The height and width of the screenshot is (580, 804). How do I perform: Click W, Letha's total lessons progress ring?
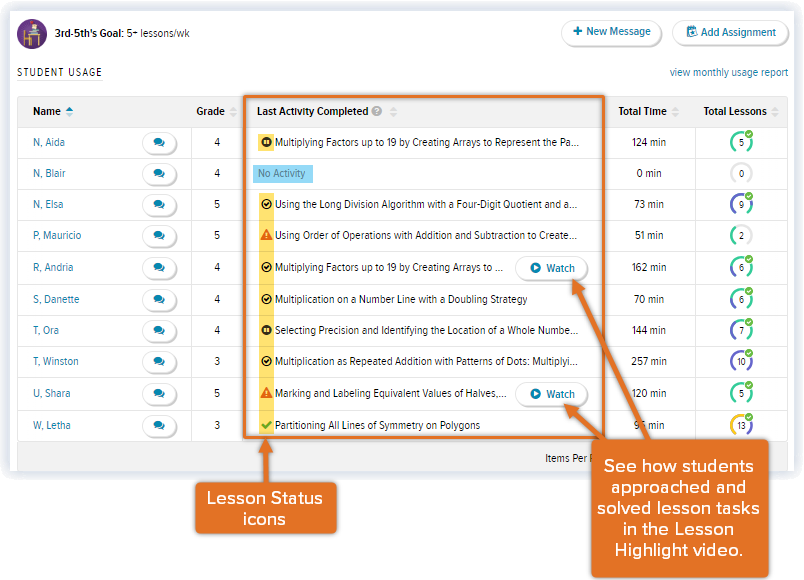click(x=741, y=425)
